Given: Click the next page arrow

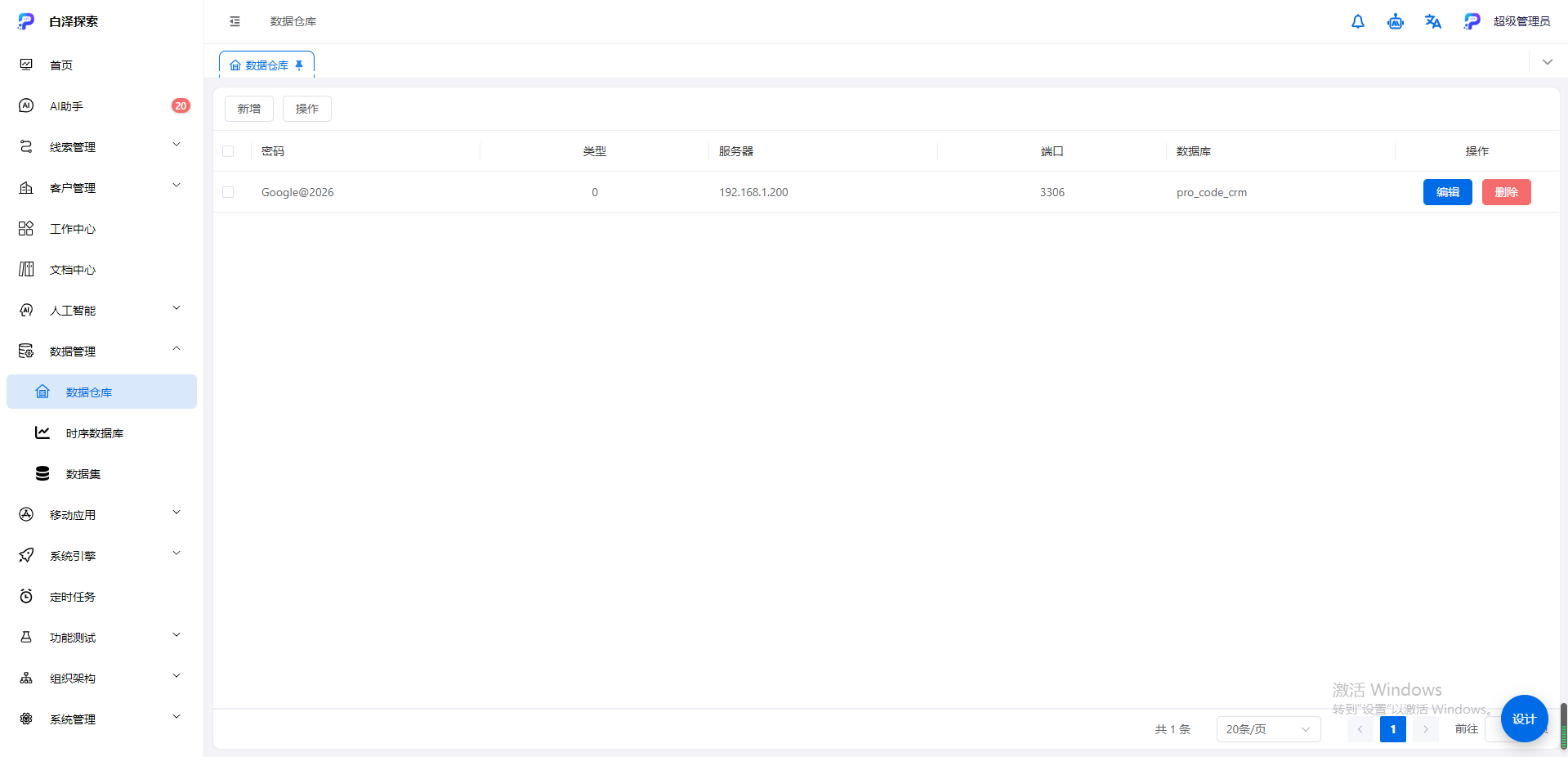Looking at the screenshot, I should click(x=1425, y=729).
